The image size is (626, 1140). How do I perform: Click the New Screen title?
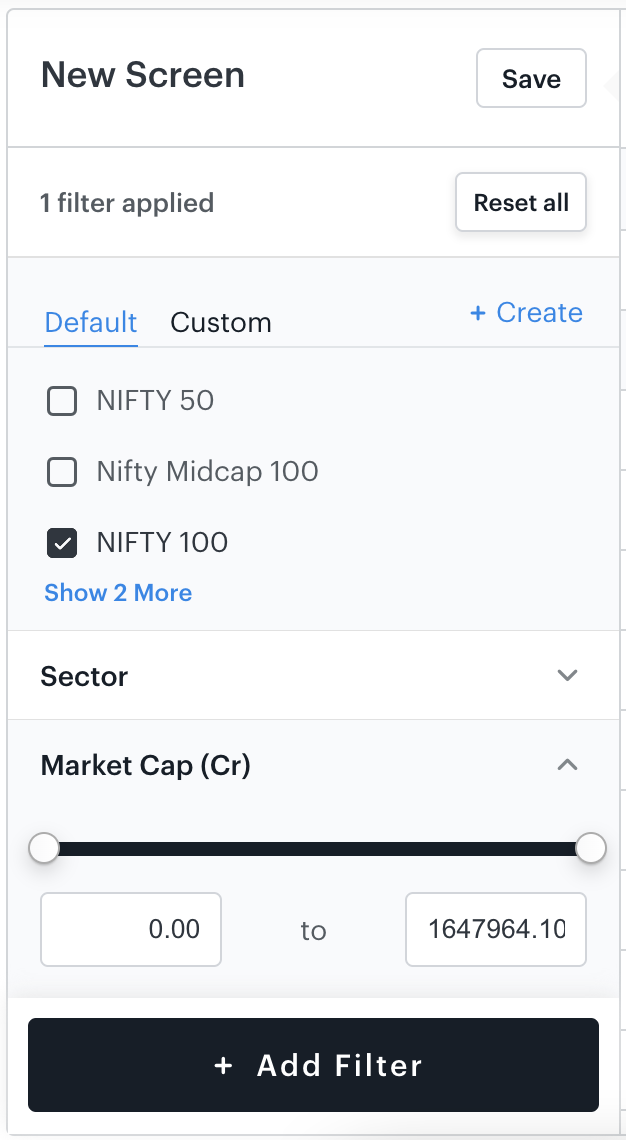pos(143,76)
